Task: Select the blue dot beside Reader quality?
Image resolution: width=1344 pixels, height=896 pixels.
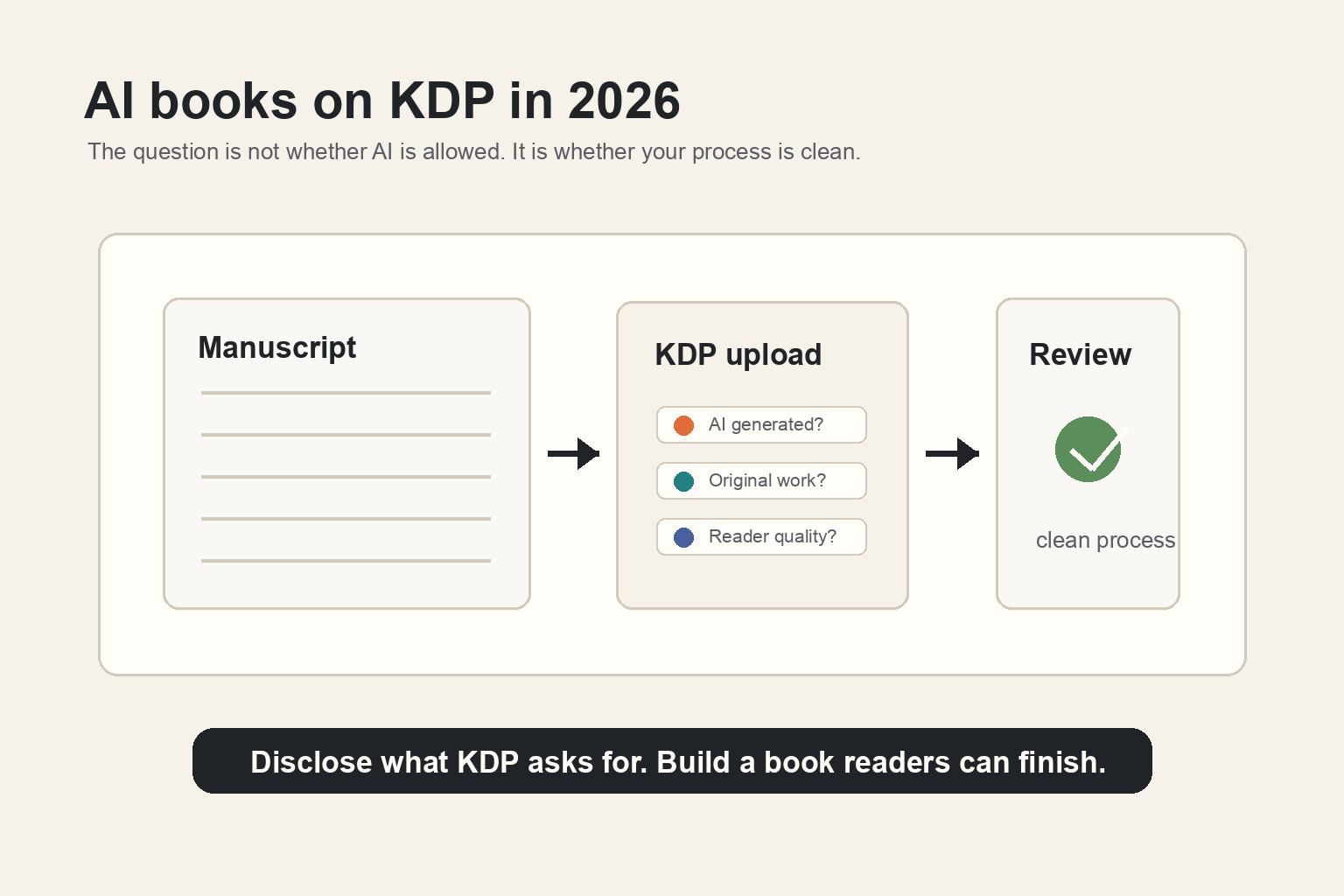Action: [x=683, y=537]
